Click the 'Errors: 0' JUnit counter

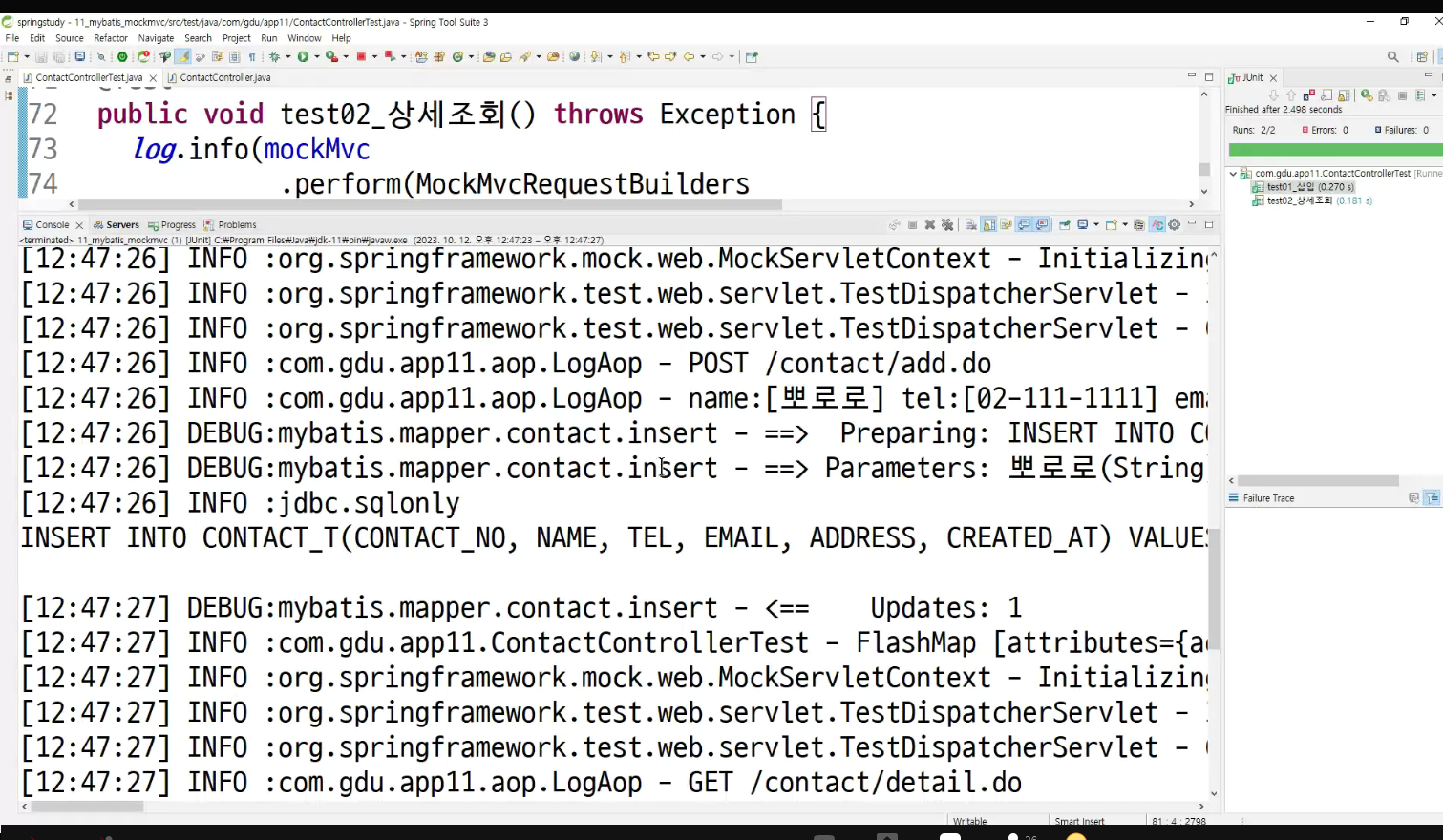pyautogui.click(x=1326, y=130)
